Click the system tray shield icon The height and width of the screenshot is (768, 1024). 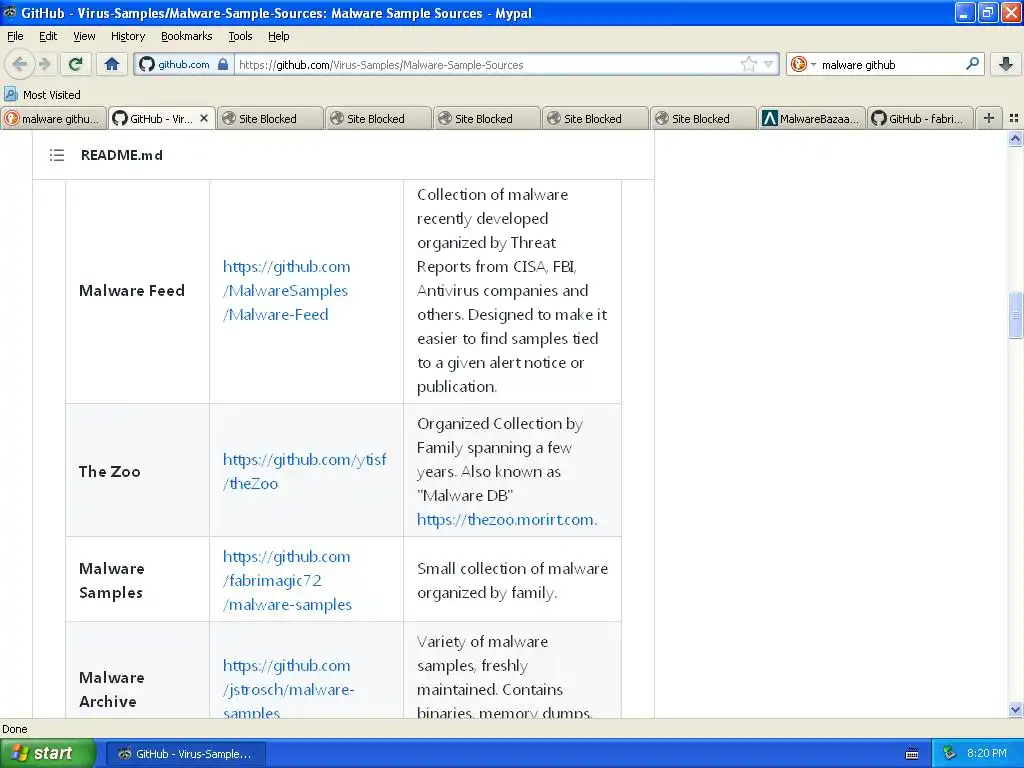point(949,753)
